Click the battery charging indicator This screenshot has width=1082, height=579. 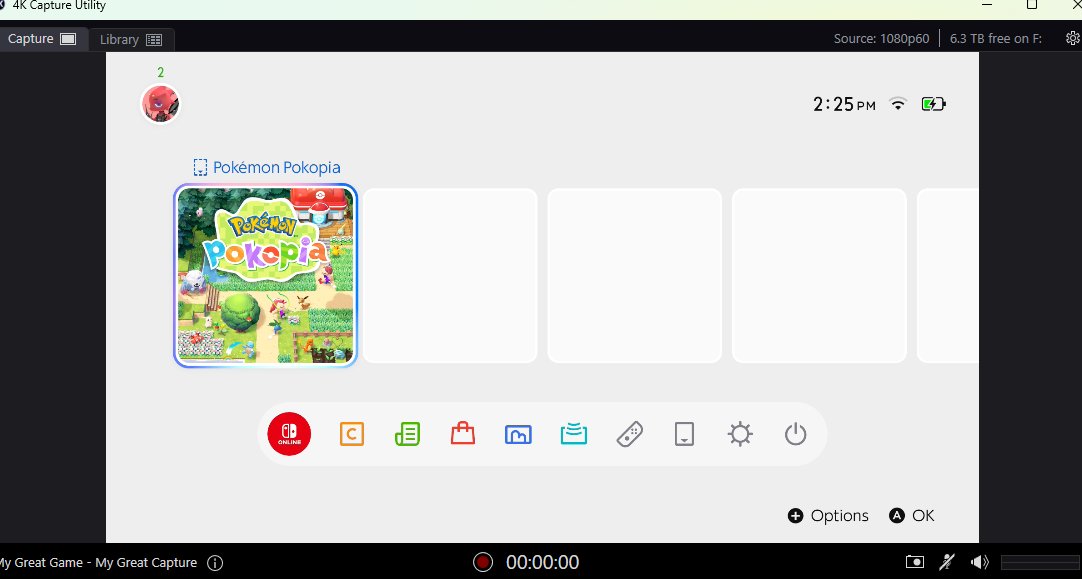click(x=934, y=104)
